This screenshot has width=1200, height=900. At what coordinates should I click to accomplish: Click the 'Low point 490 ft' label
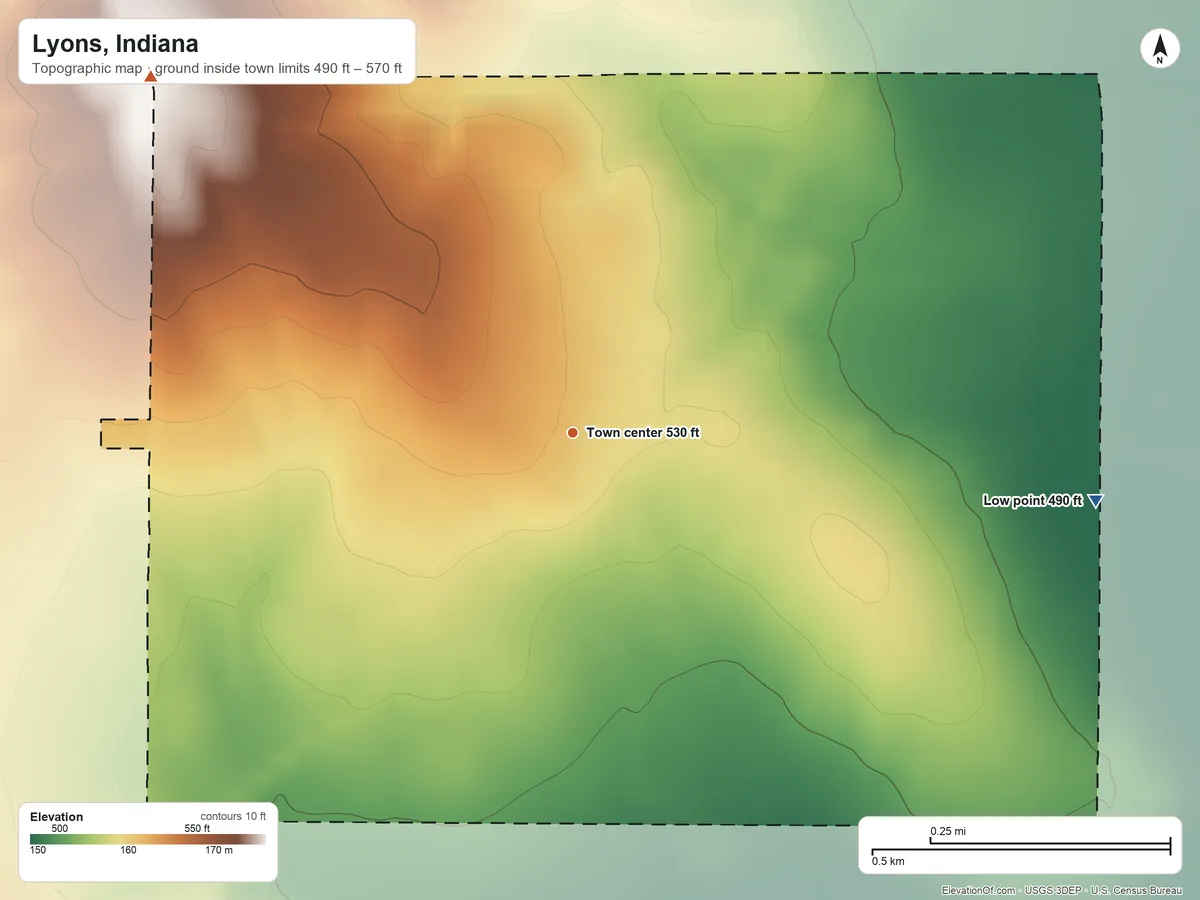click(x=1032, y=501)
